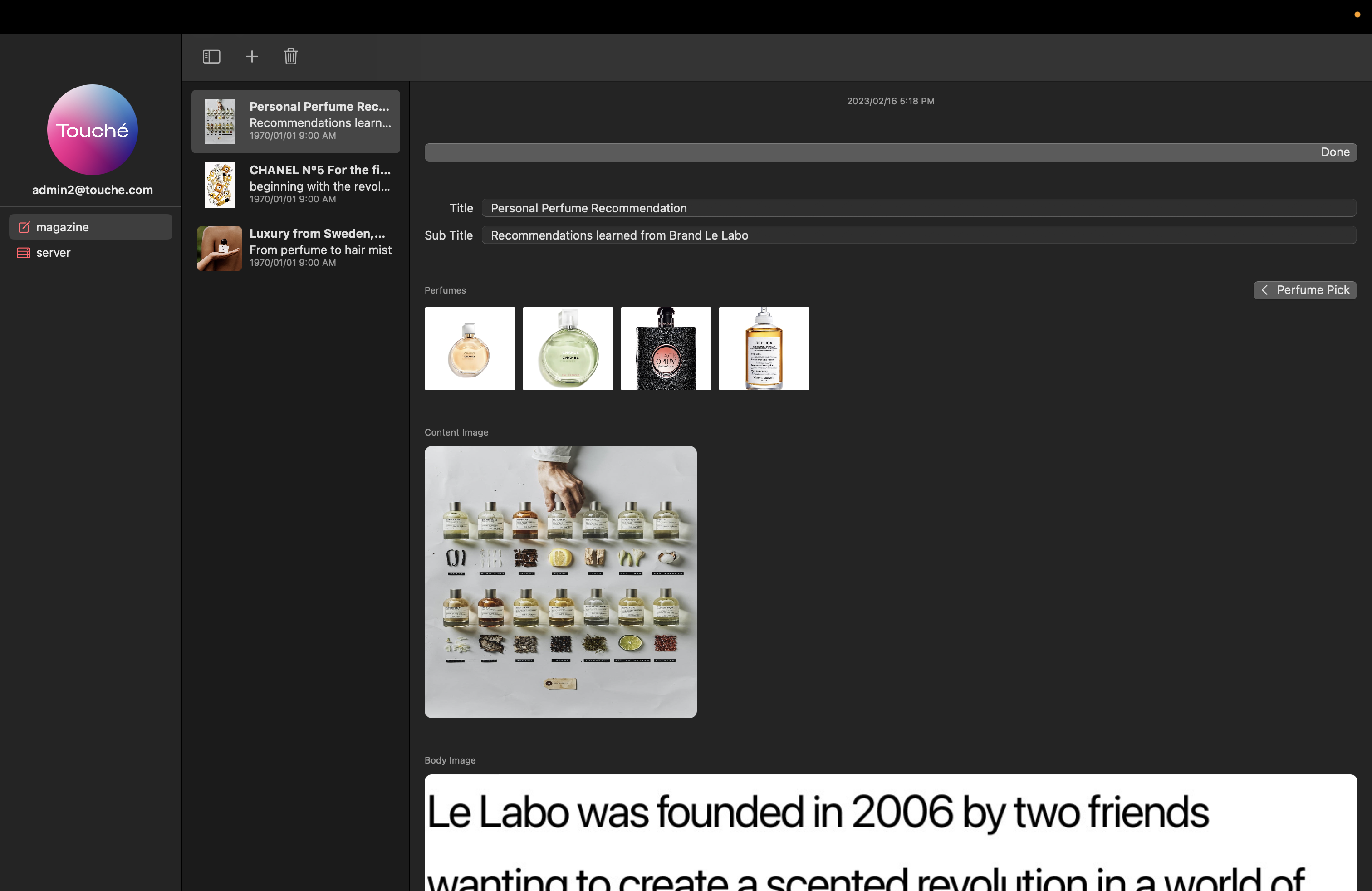Click the magazine edit icon in sidebar

[x=24, y=227]
